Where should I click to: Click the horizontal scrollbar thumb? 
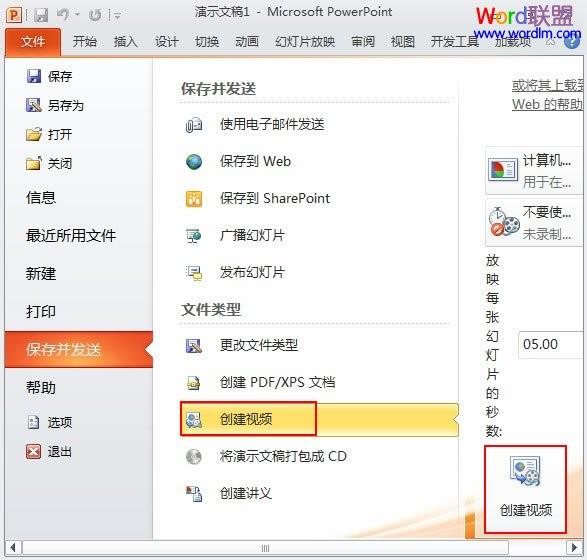265,548
